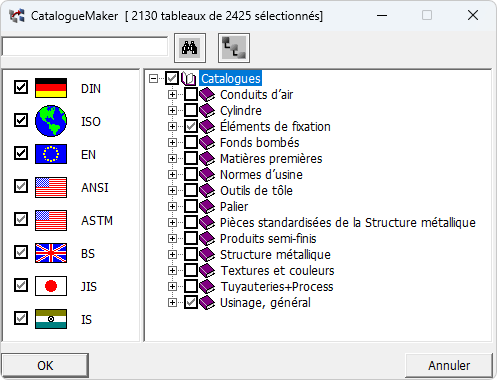Select Pièces standardisées de la Structure métallique
This screenshot has width=497, height=380.
click(x=348, y=223)
